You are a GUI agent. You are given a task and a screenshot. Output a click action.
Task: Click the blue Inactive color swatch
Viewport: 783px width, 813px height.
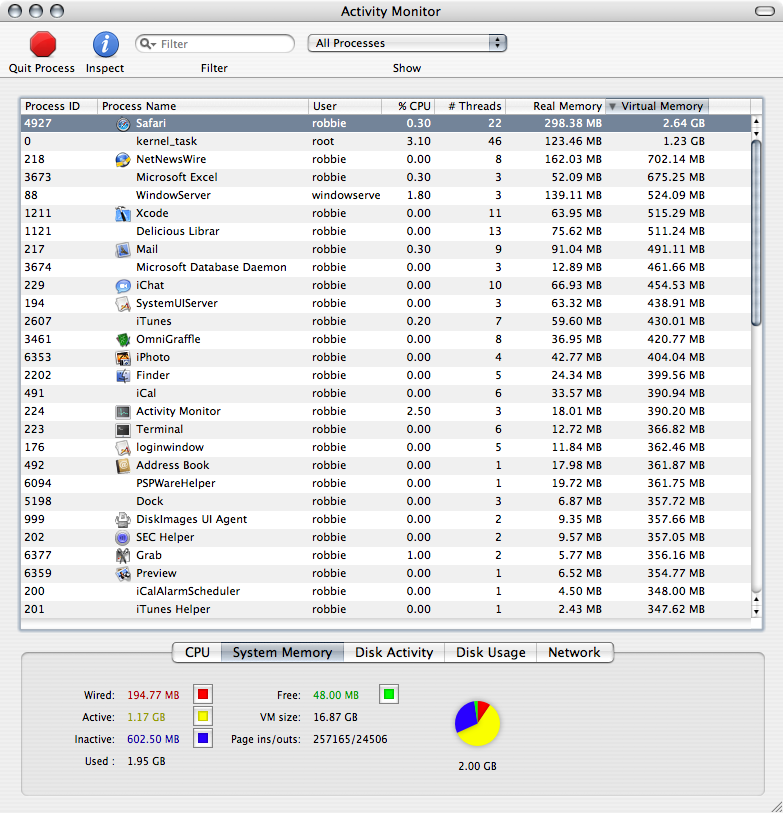[x=203, y=738]
